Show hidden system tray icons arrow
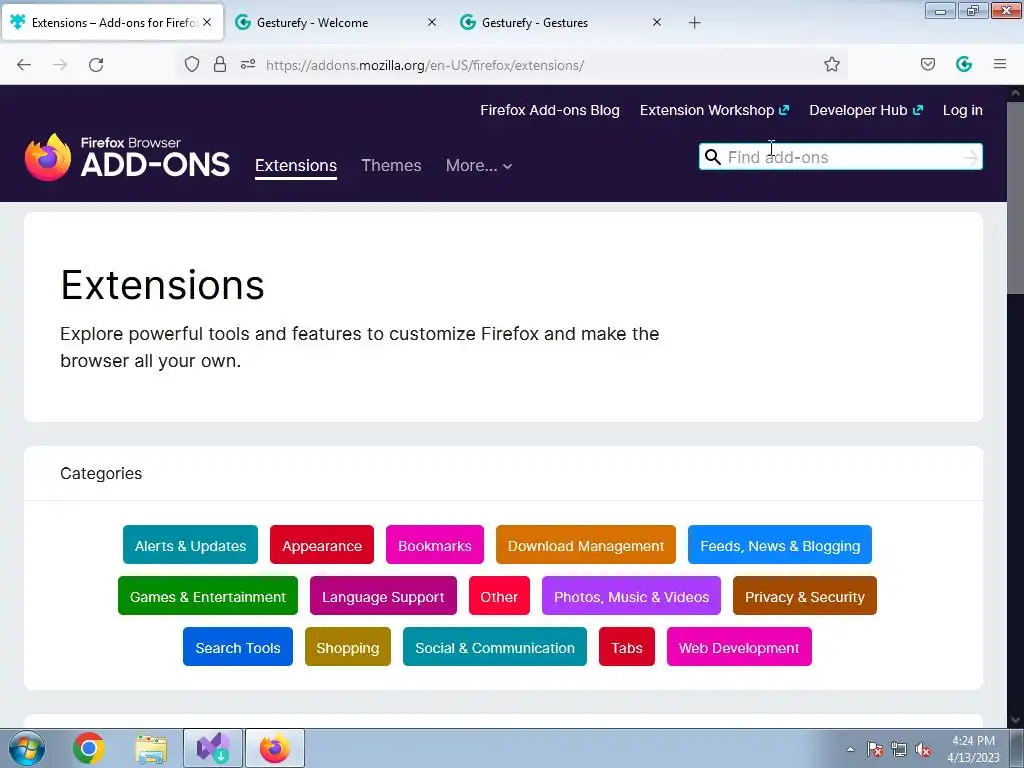The height and width of the screenshot is (768, 1024). point(850,750)
